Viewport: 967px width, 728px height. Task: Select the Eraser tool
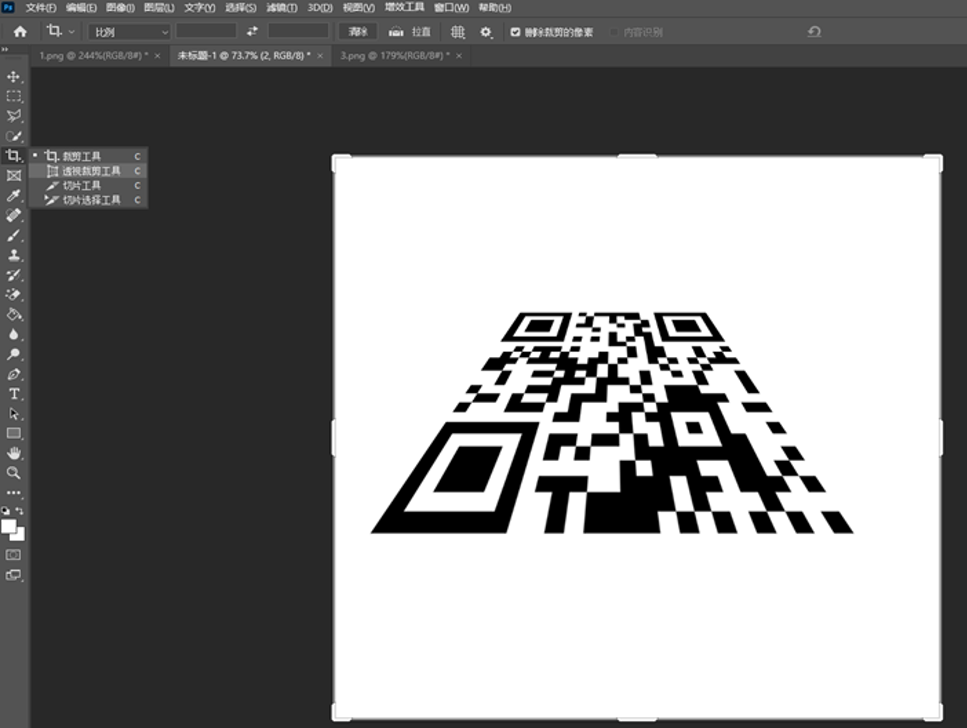[14, 294]
